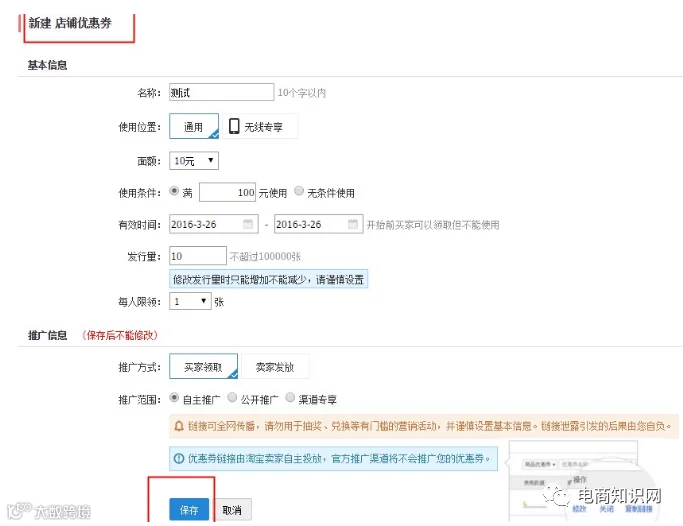Click the 10个字以内 hint text
The width and height of the screenshot is (683, 526).
(302, 93)
